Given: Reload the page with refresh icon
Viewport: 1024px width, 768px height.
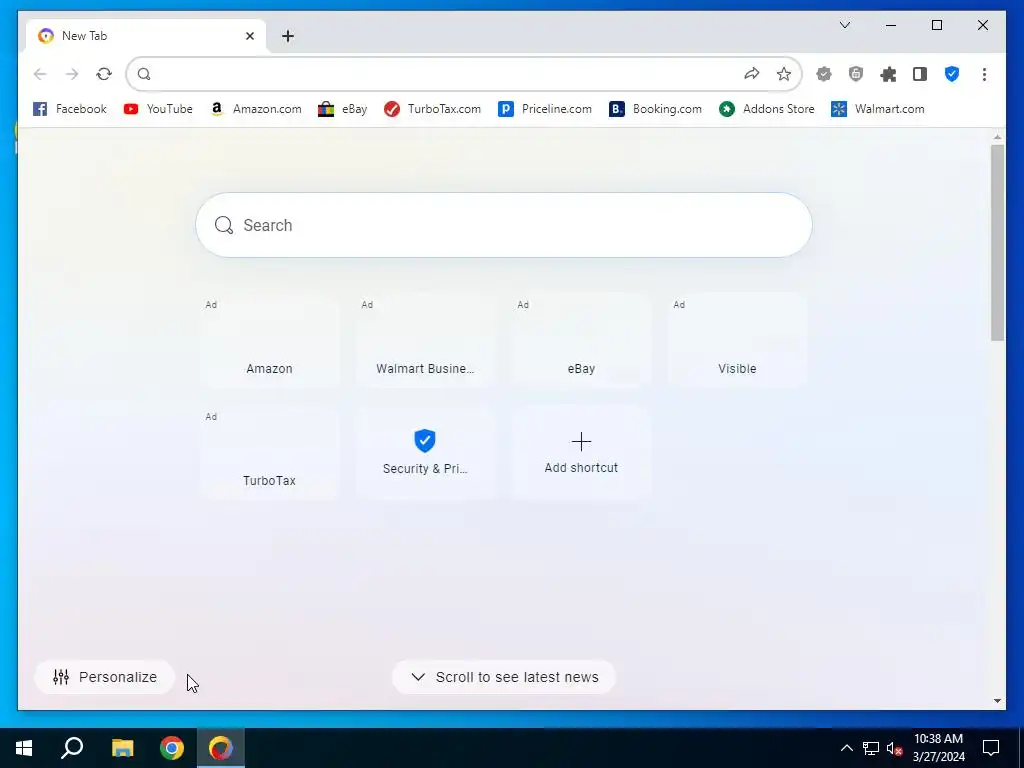Looking at the screenshot, I should [x=104, y=74].
